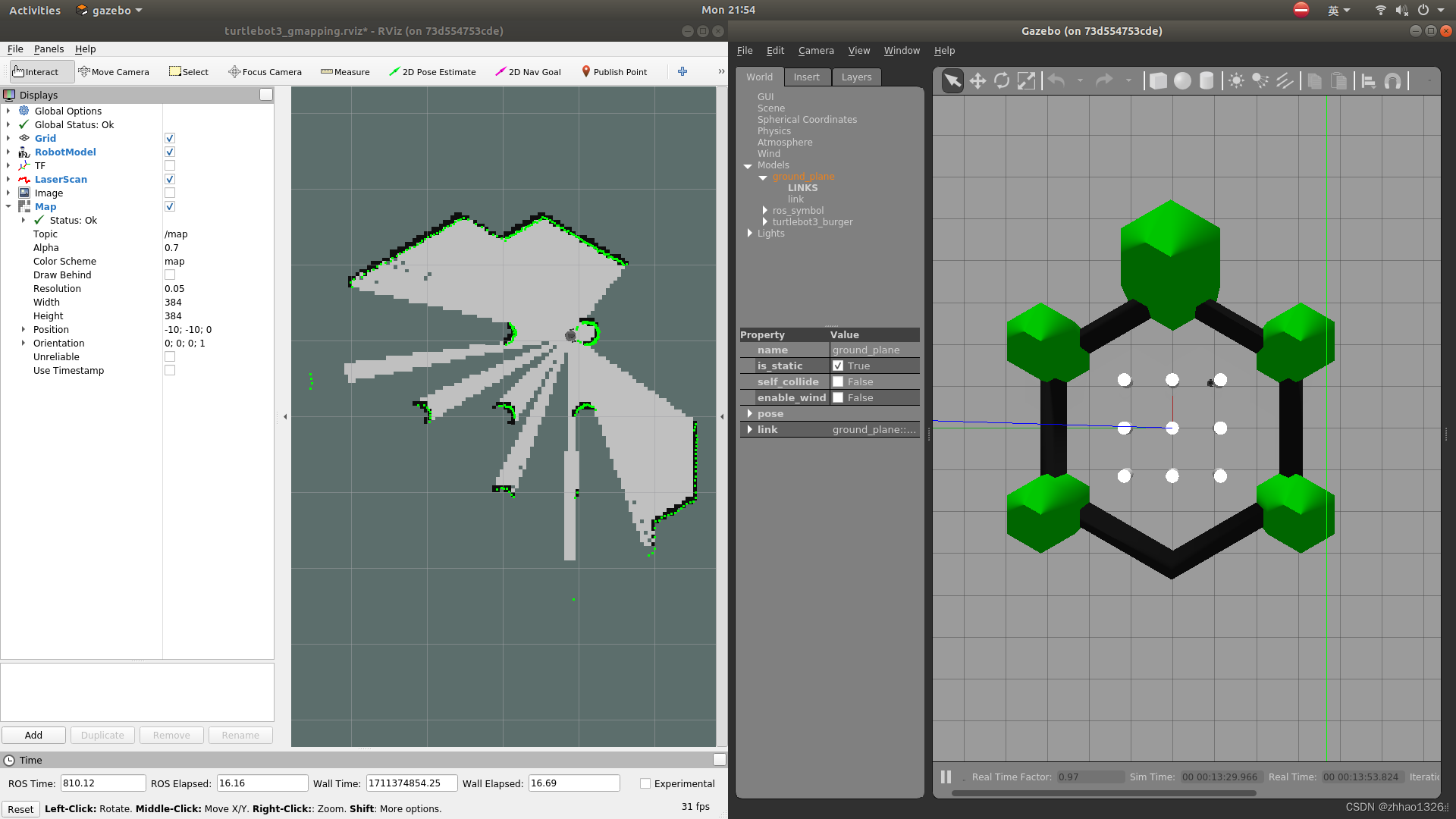Add a directional light in Gazebo
The image size is (1456, 819).
click(1285, 80)
